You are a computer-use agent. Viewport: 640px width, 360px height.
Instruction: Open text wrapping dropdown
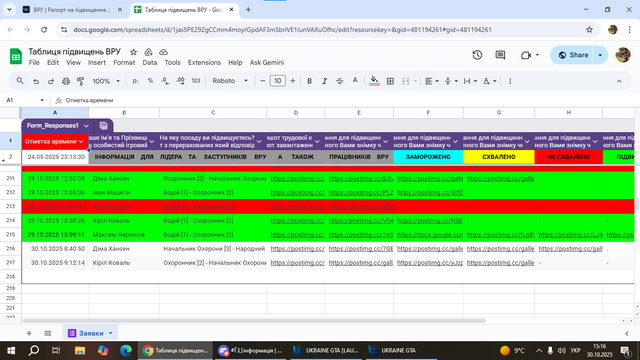point(470,81)
